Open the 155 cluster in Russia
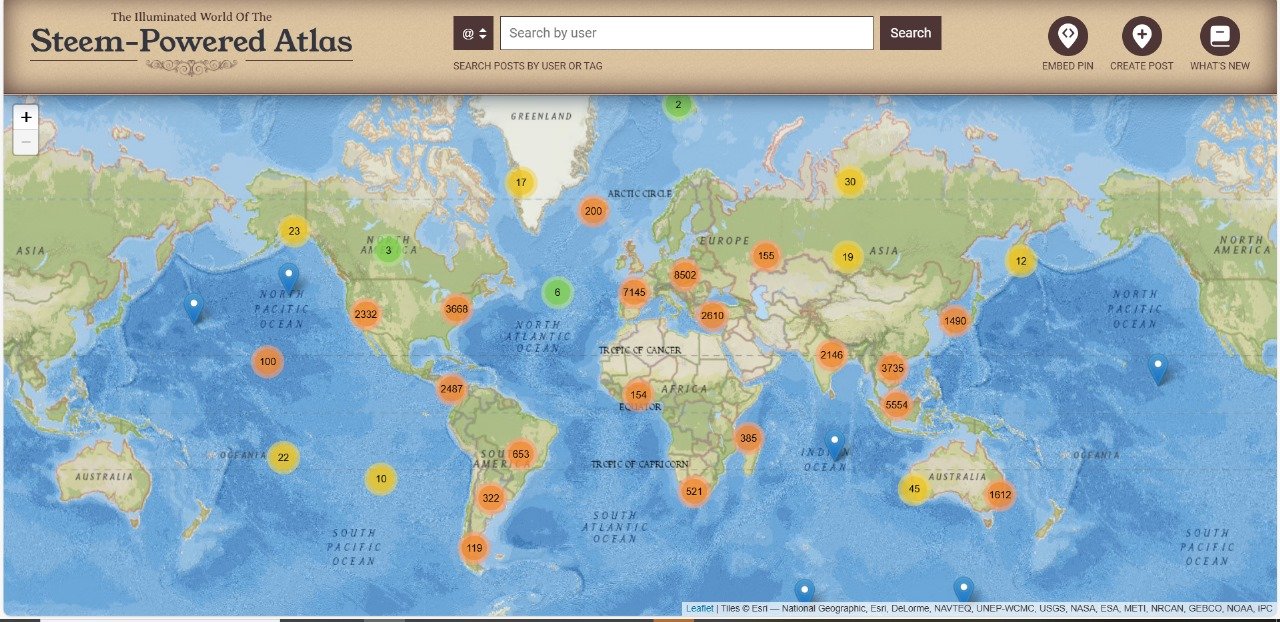Viewport: 1280px width, 622px height. pos(765,256)
